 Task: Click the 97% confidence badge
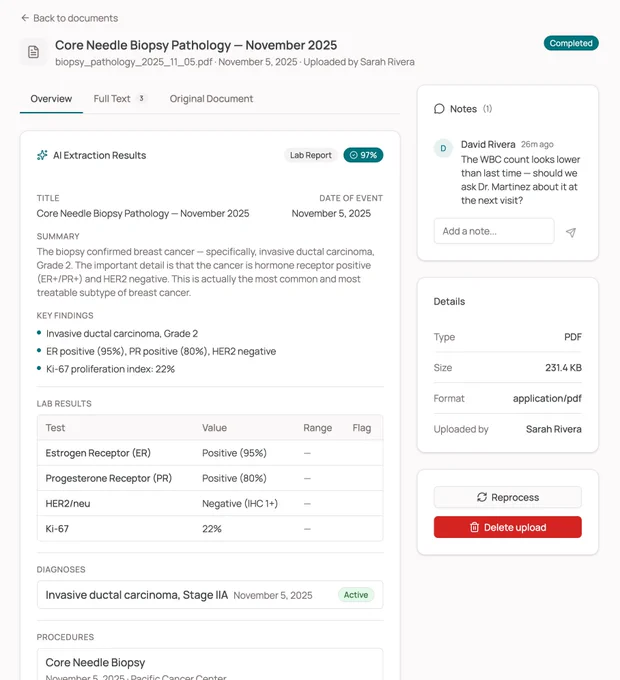pyautogui.click(x=363, y=155)
